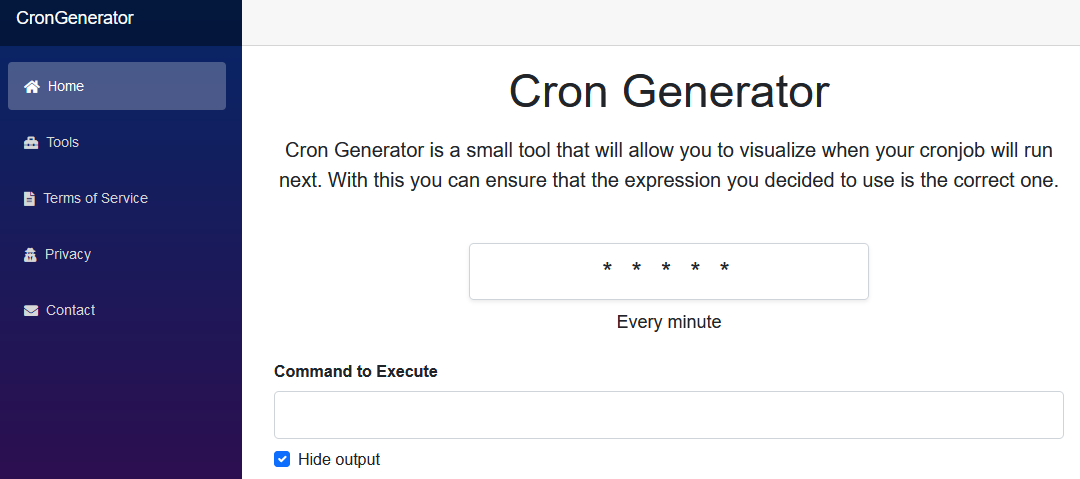Screen dimensions: 1080x479
Task: Click the Every minute description text
Action: coord(669,322)
